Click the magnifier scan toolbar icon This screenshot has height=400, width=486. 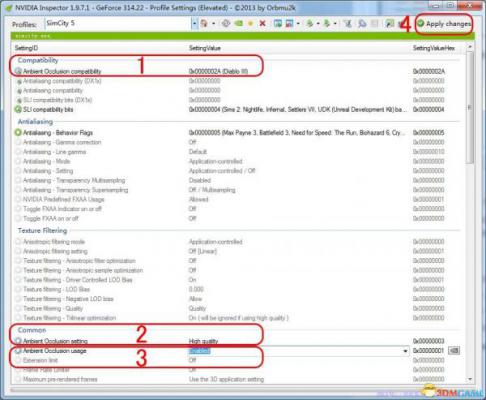[362, 23]
